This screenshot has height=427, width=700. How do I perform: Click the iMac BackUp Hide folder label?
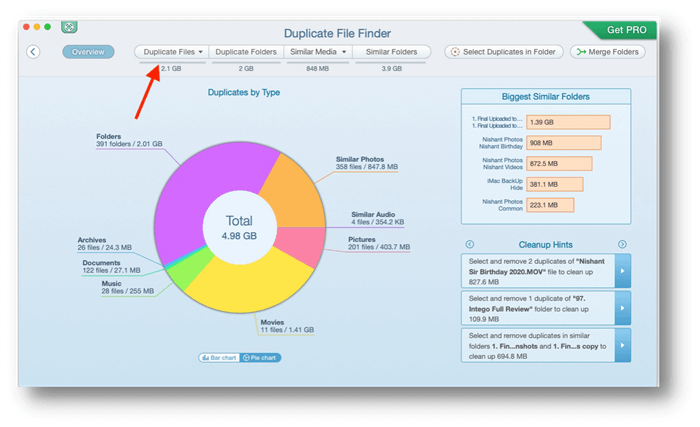tap(505, 184)
